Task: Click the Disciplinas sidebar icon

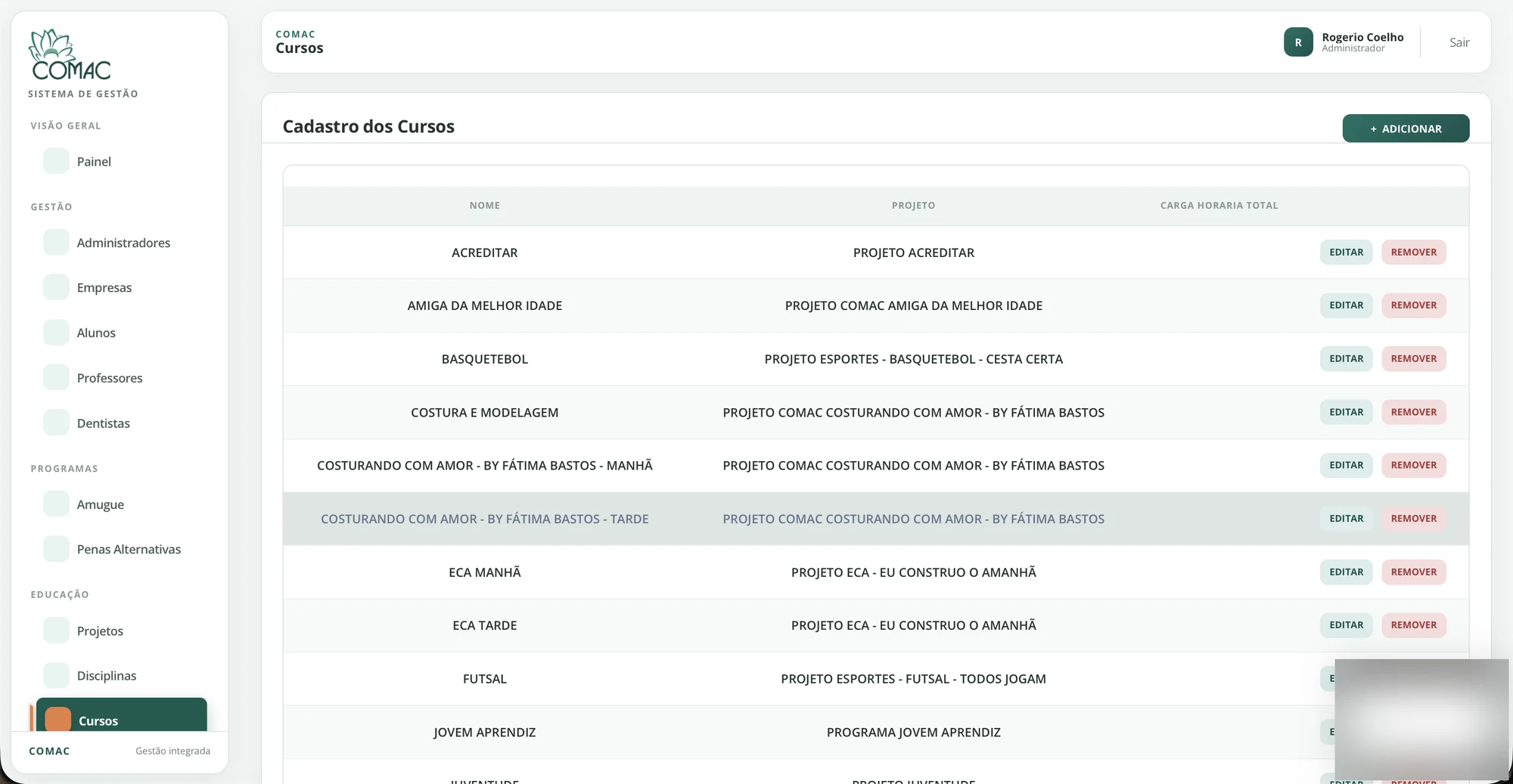Action: click(x=56, y=675)
